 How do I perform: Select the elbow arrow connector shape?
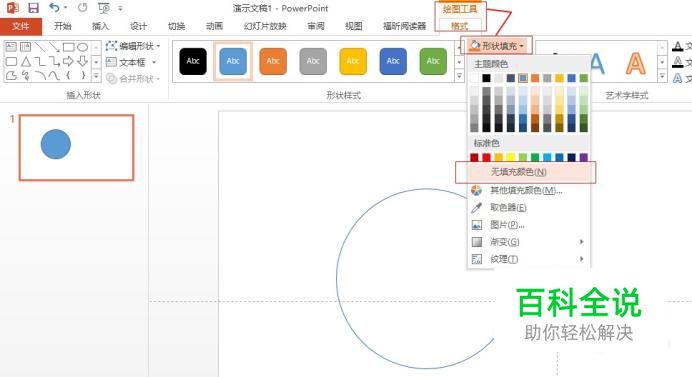tap(54, 61)
